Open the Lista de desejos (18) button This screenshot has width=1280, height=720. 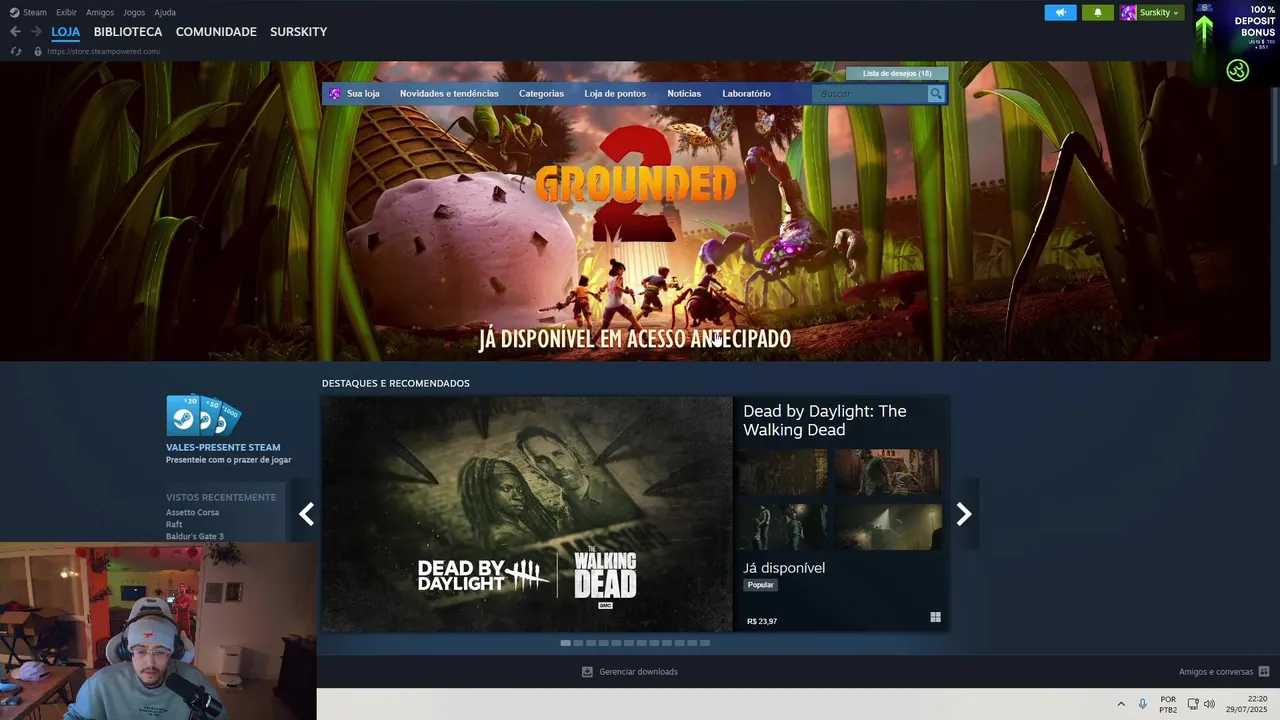(x=897, y=73)
